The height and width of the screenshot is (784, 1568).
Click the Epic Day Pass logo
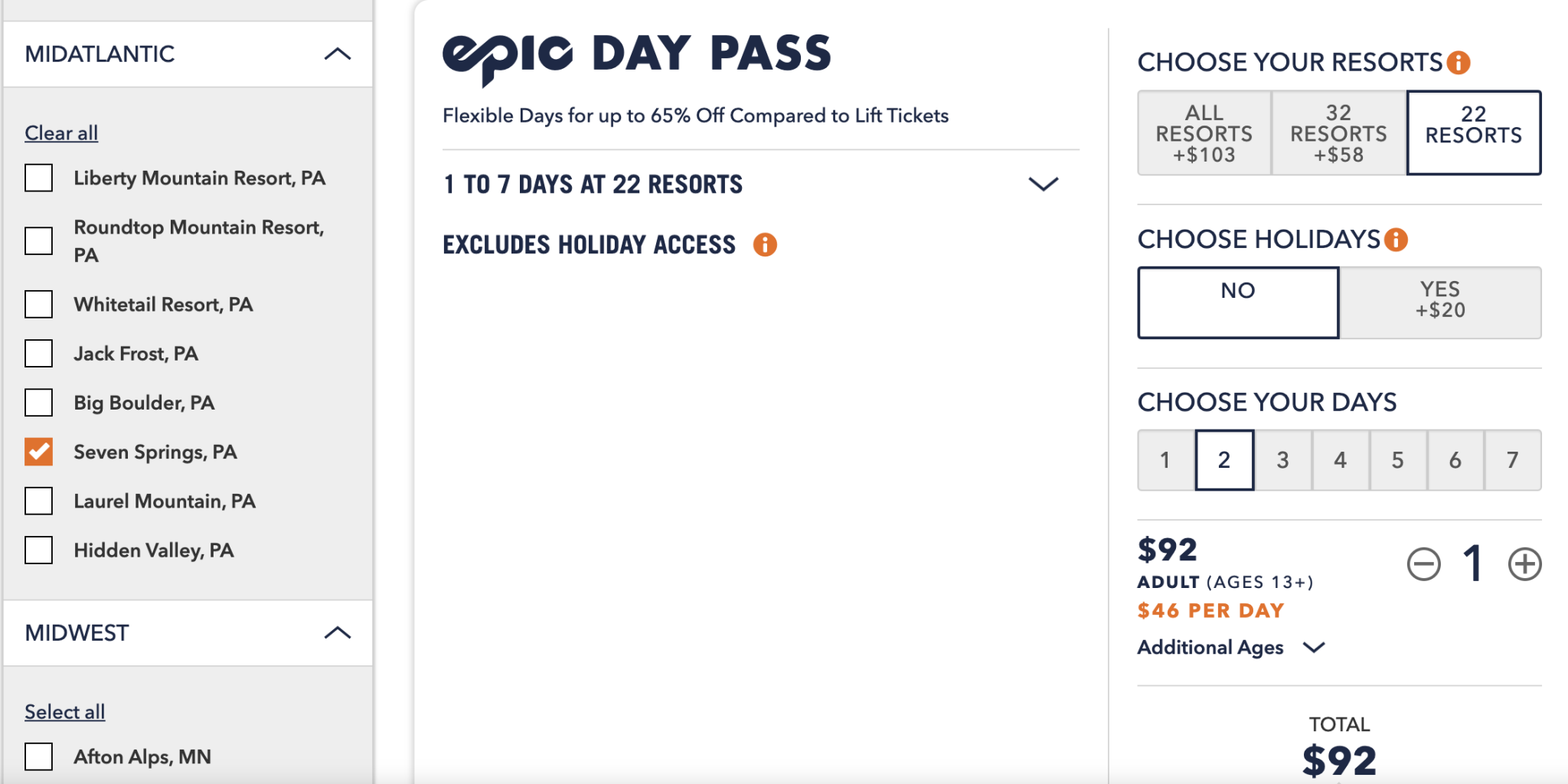point(636,57)
